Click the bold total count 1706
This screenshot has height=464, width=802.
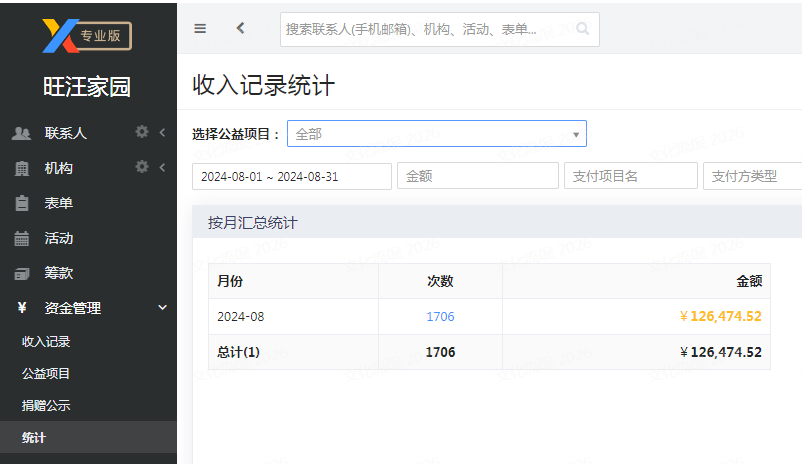pos(440,352)
